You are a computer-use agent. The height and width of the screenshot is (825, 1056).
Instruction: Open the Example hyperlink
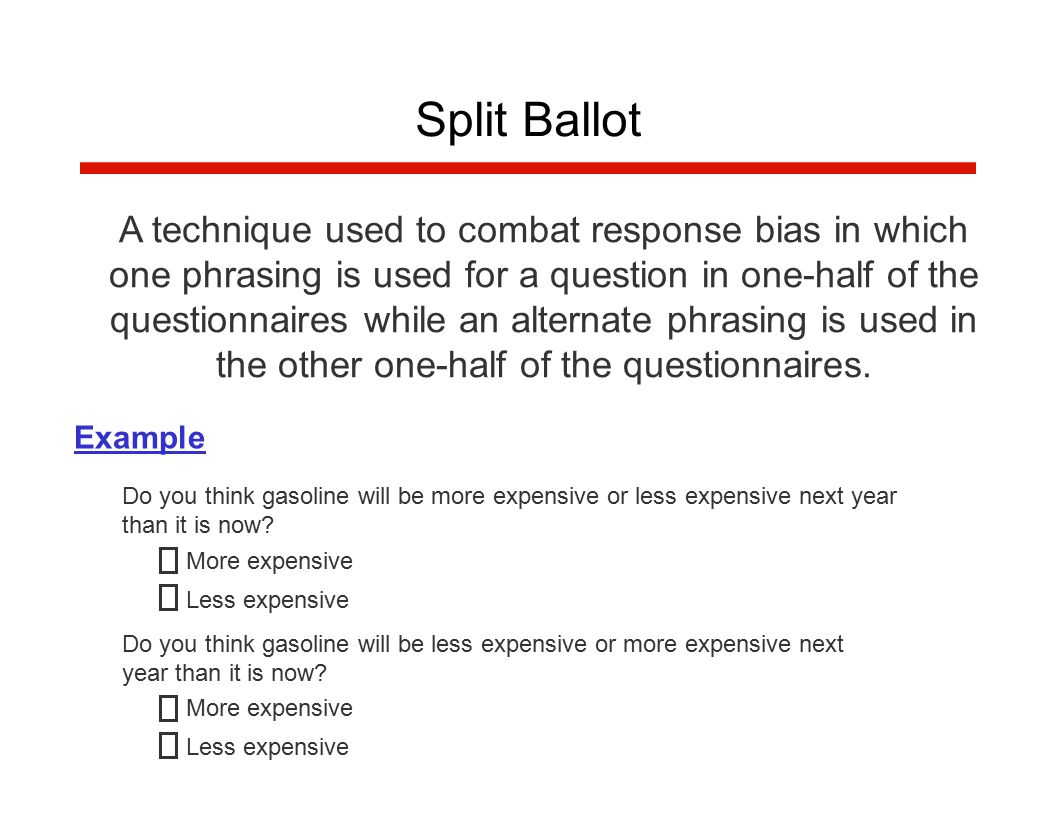(x=139, y=438)
